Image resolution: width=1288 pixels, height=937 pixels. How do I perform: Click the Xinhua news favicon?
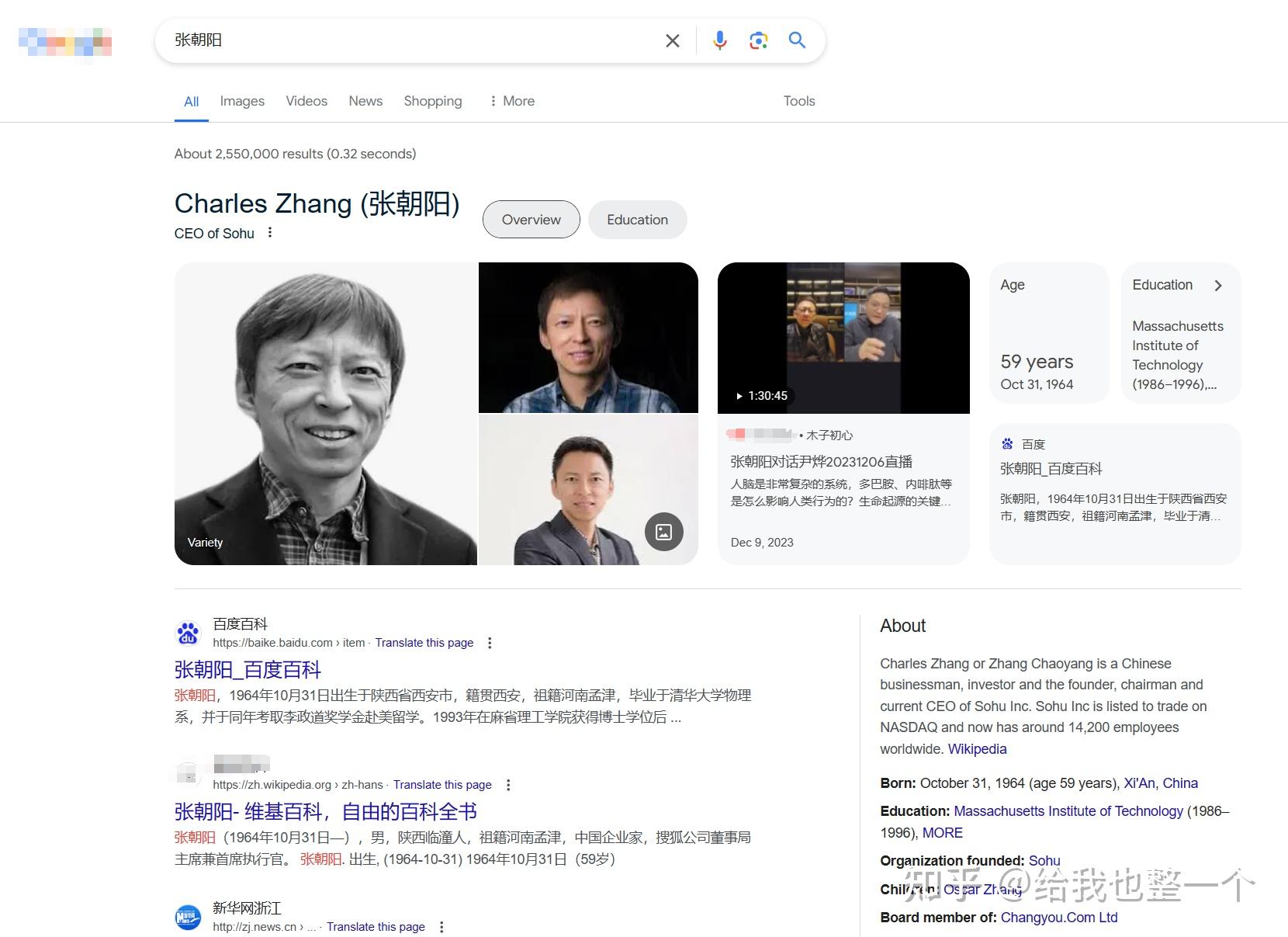[x=188, y=918]
